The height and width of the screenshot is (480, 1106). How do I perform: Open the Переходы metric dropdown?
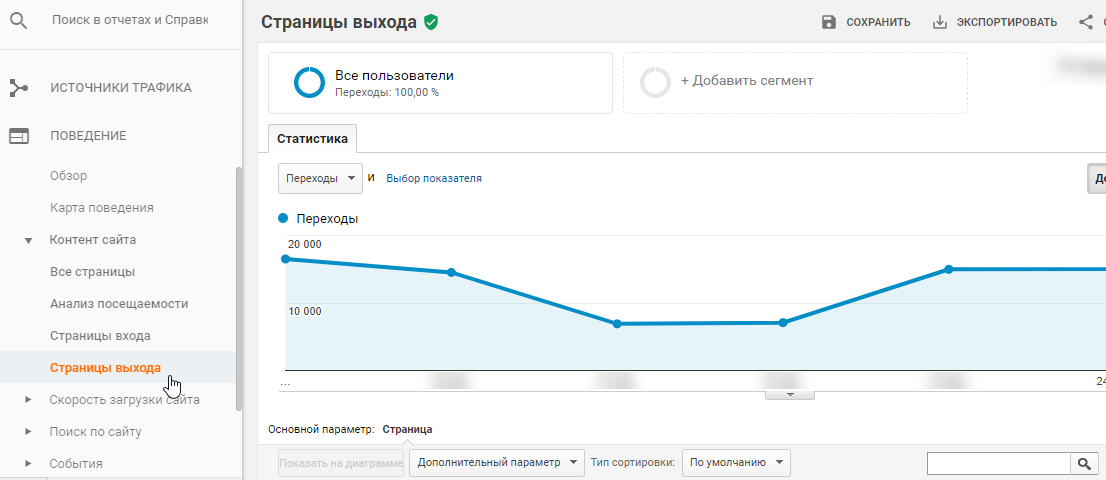coord(320,178)
